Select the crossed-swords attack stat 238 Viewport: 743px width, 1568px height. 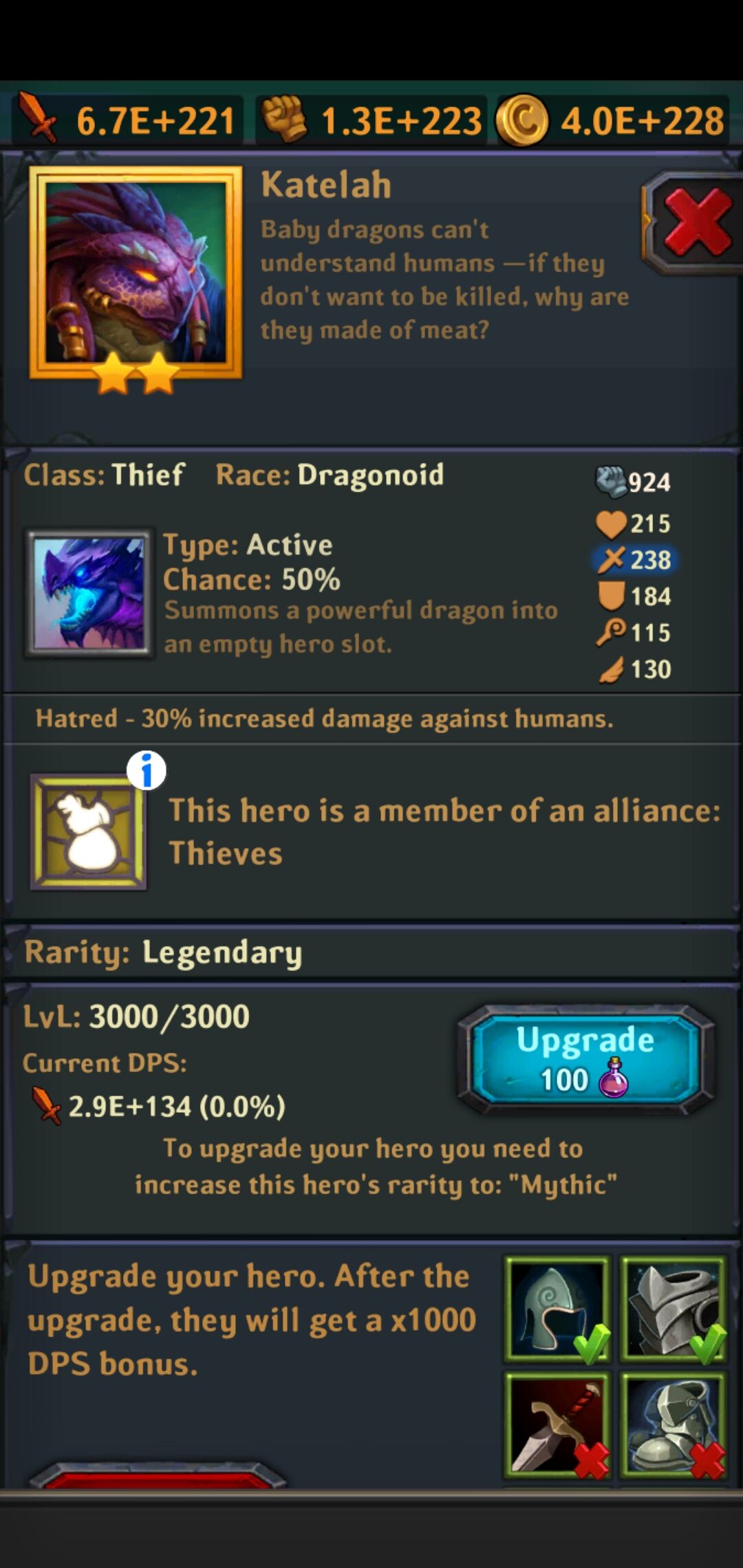(x=634, y=560)
